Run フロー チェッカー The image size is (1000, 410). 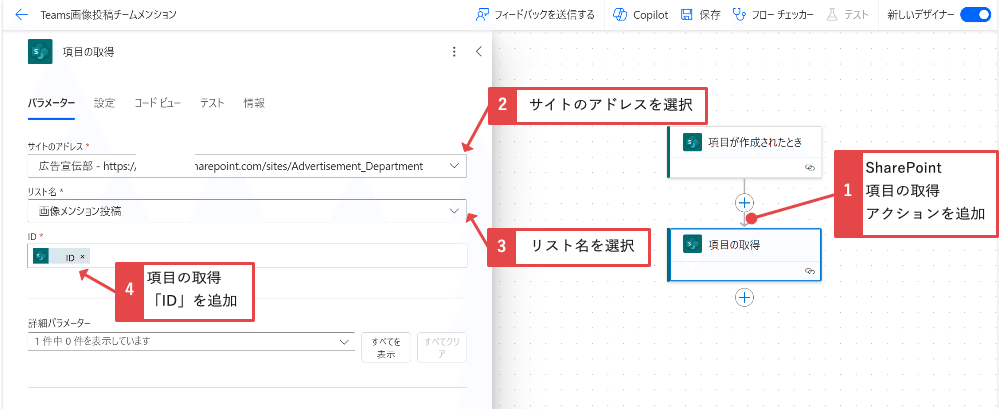[774, 15]
